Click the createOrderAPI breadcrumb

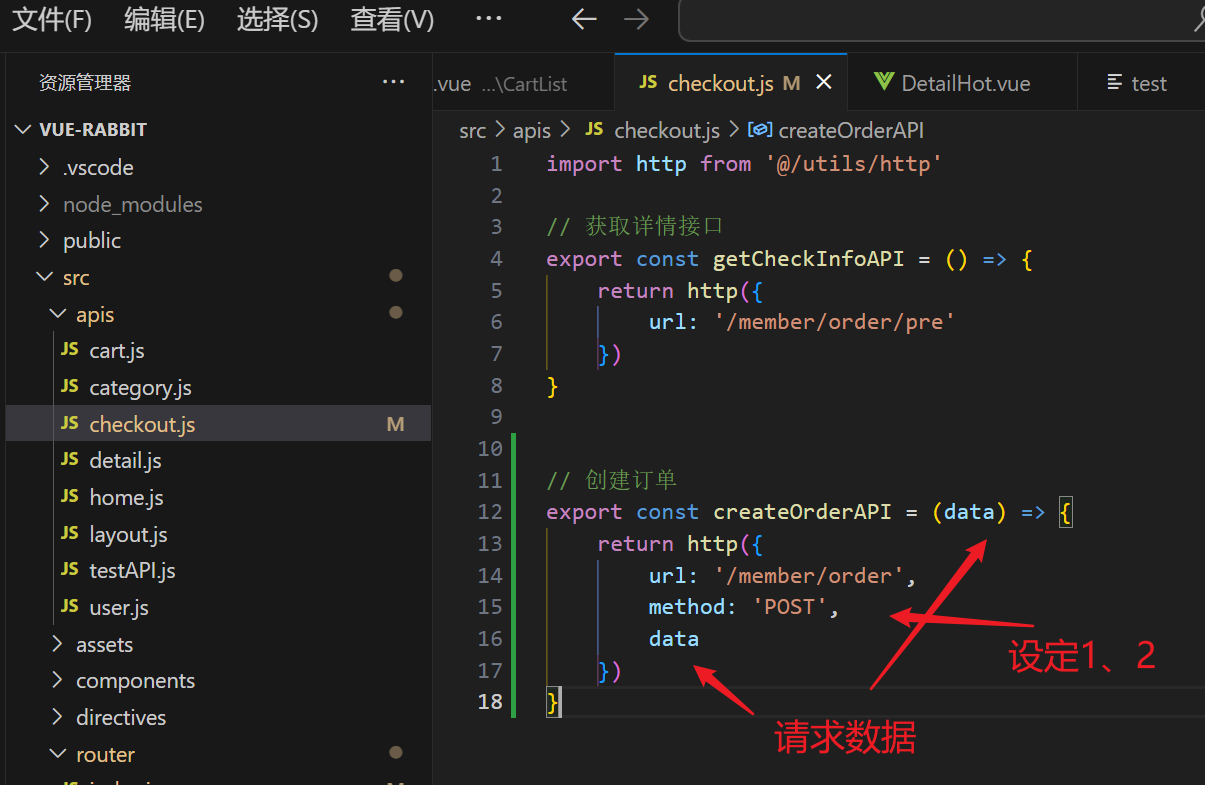point(851,130)
